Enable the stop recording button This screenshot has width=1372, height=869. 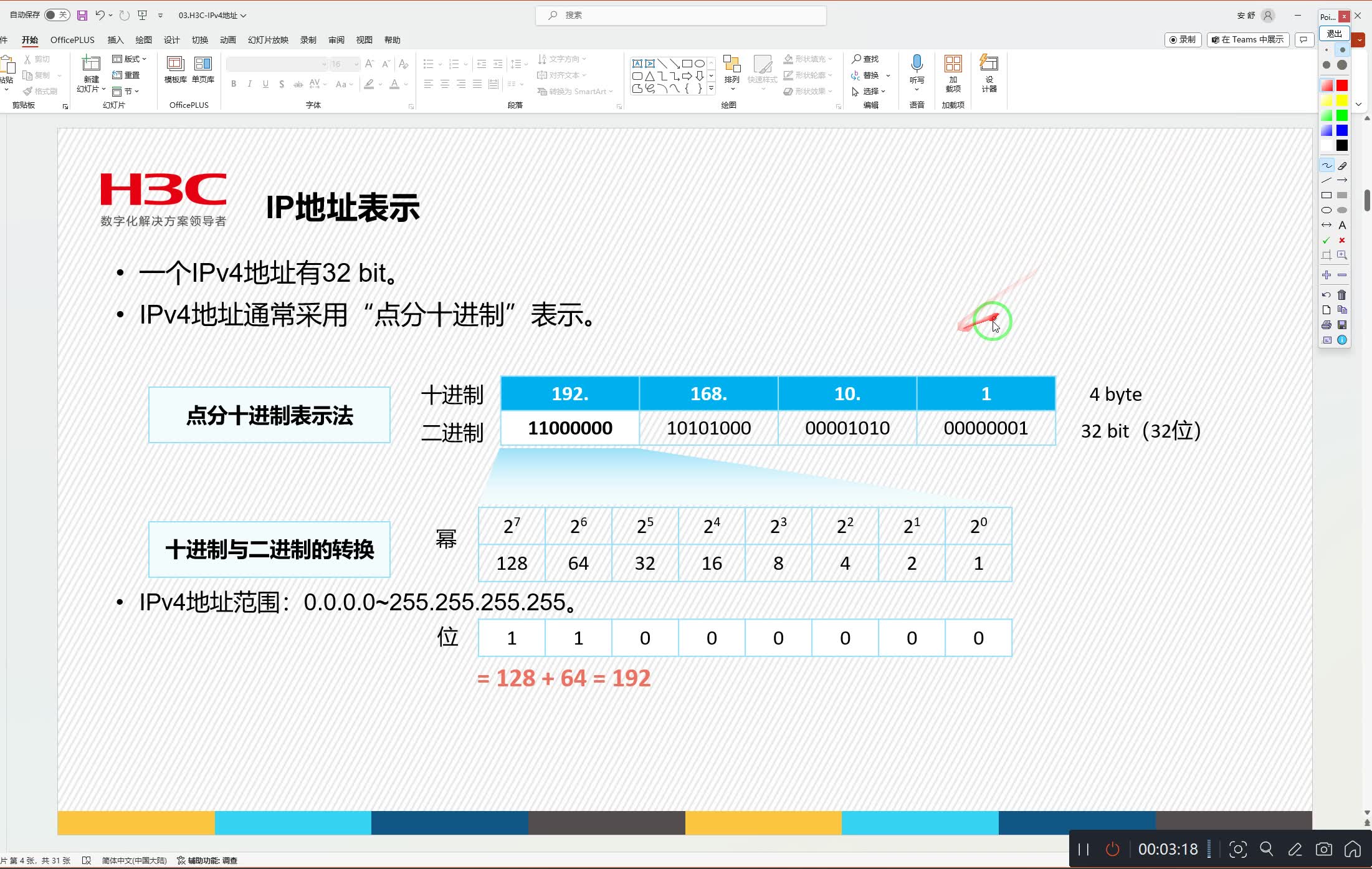click(x=1112, y=850)
